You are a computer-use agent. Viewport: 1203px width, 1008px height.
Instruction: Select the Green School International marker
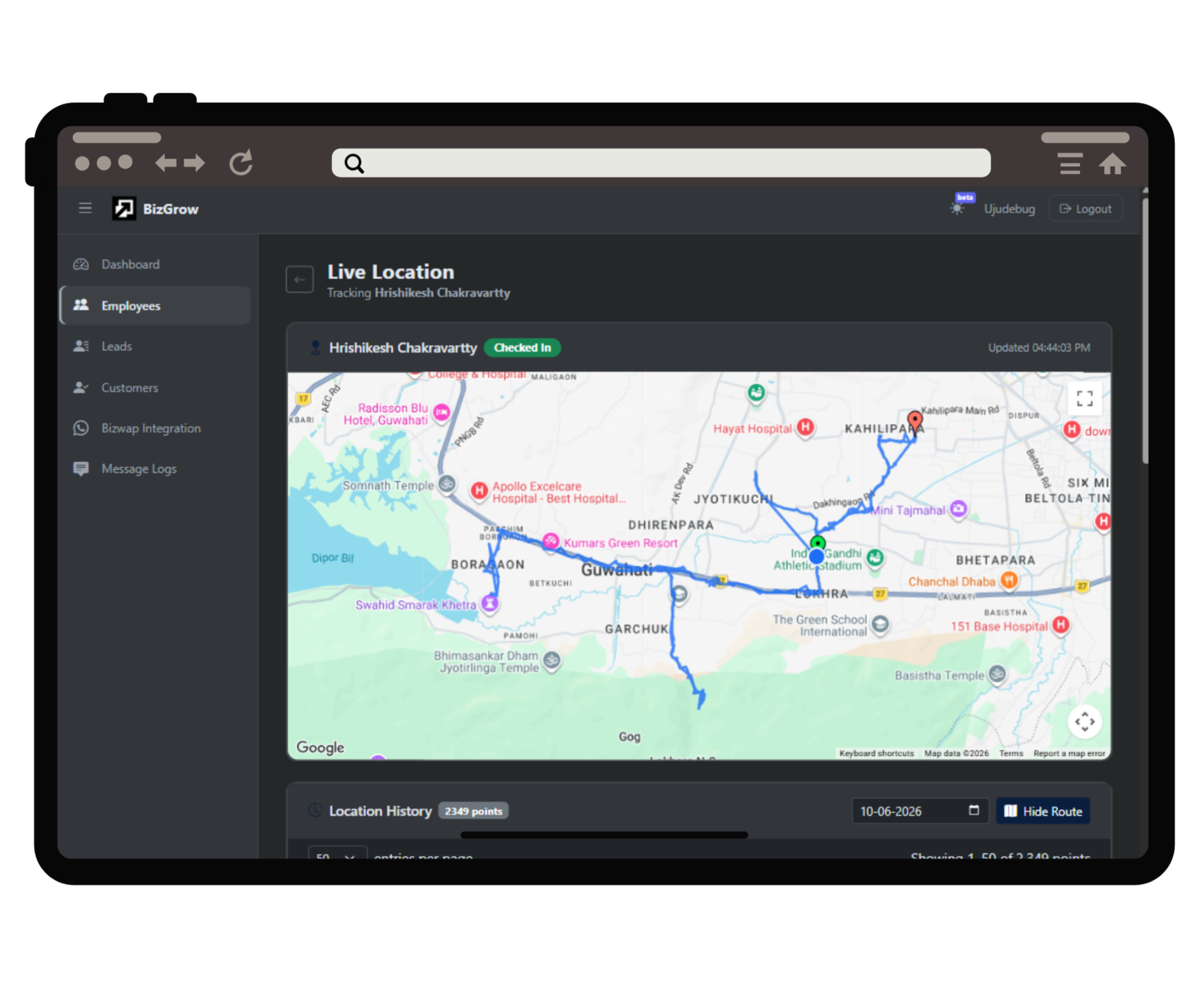coord(880,624)
